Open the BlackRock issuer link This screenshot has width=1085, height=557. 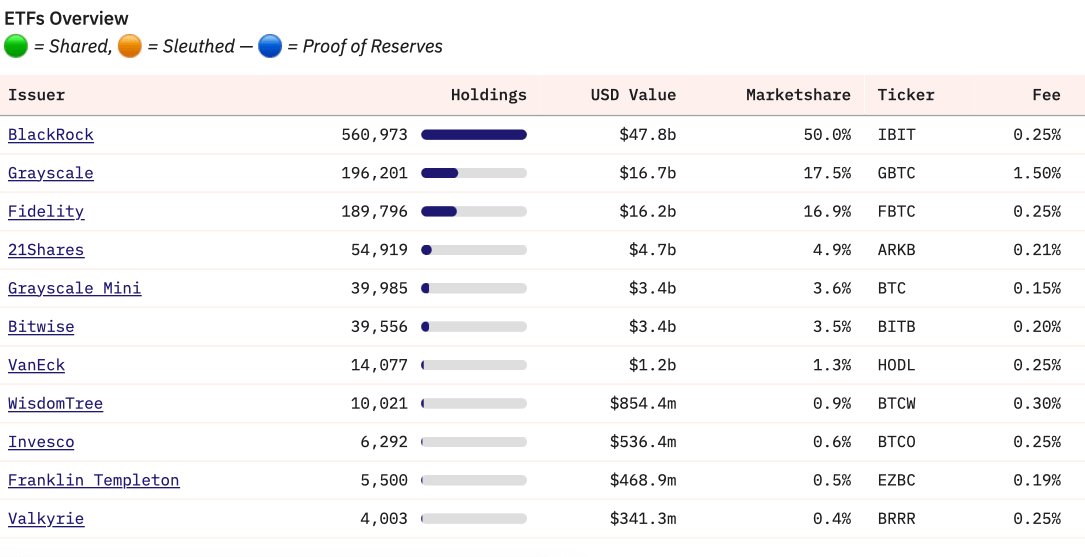pos(51,134)
